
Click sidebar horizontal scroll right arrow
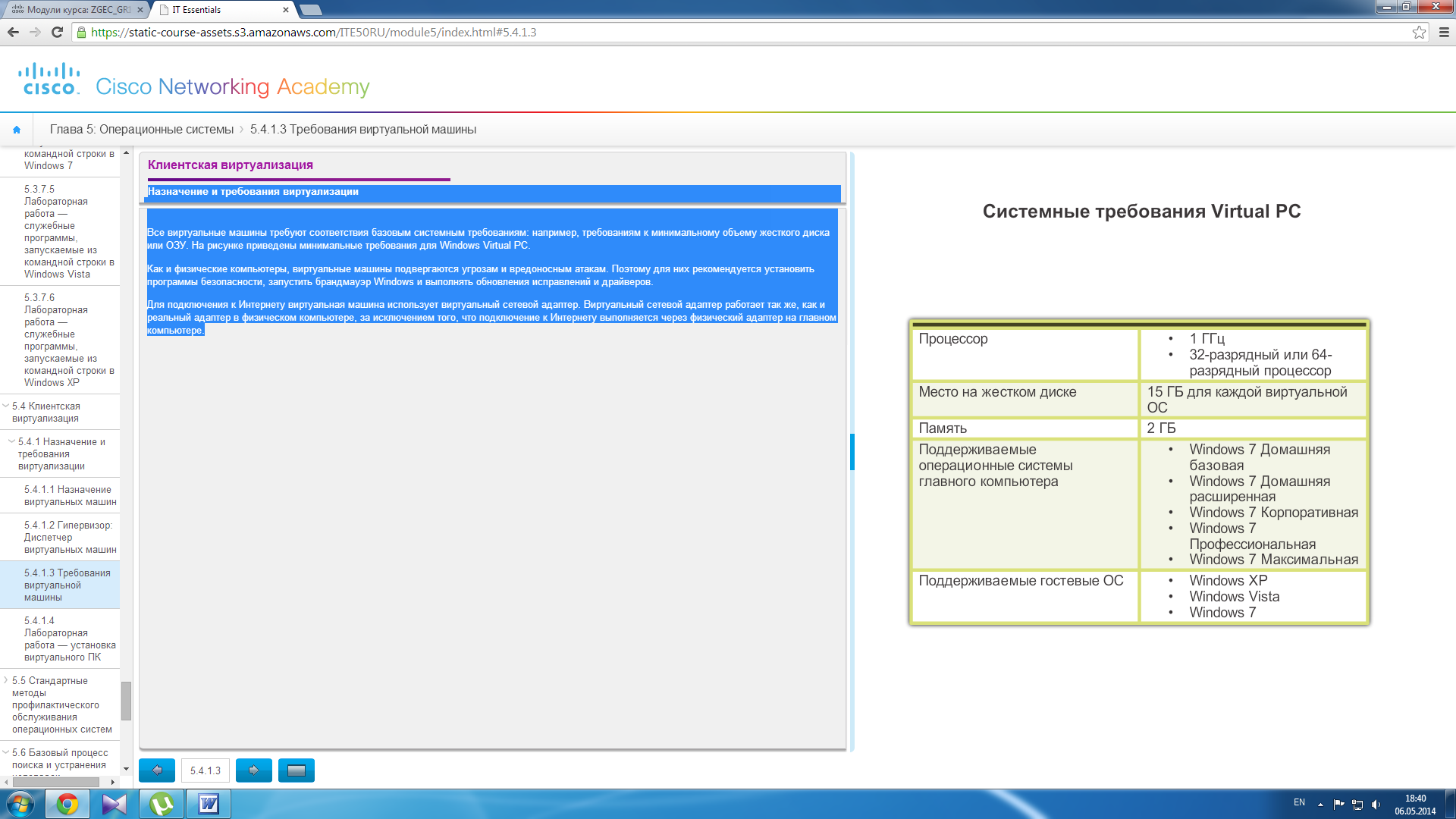tap(113, 782)
